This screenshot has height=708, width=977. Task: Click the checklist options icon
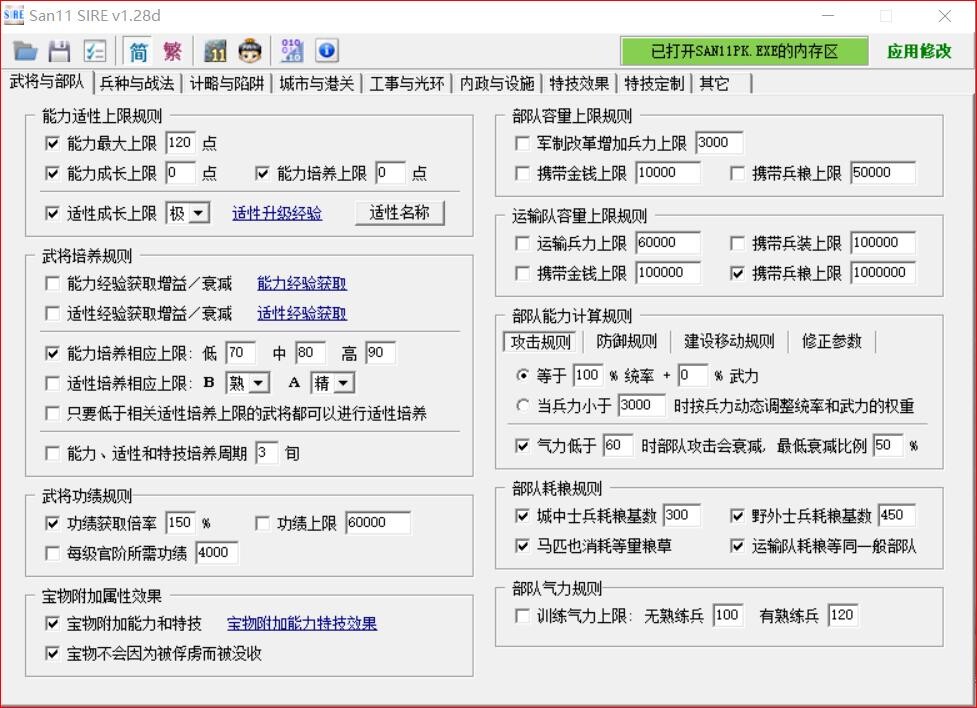[95, 49]
